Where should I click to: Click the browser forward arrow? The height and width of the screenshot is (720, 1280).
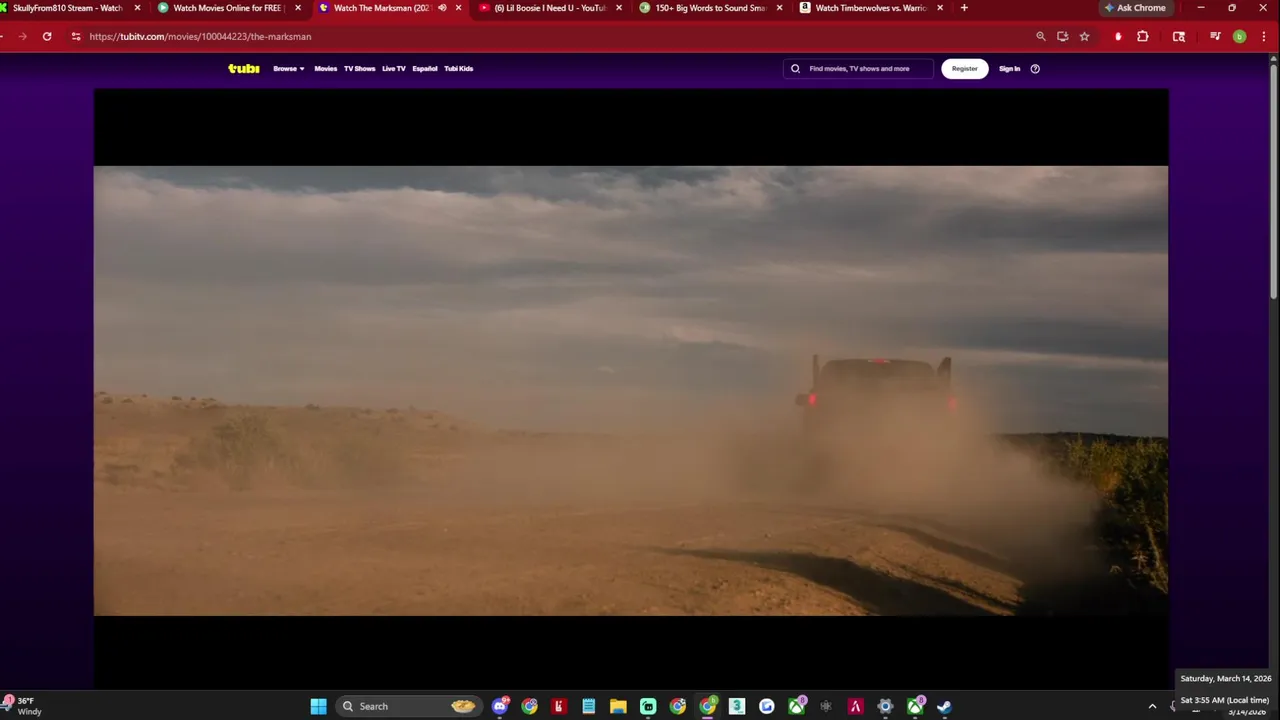(x=22, y=36)
